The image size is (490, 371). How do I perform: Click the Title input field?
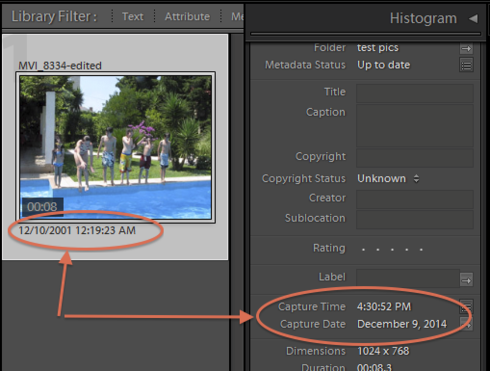click(x=415, y=93)
